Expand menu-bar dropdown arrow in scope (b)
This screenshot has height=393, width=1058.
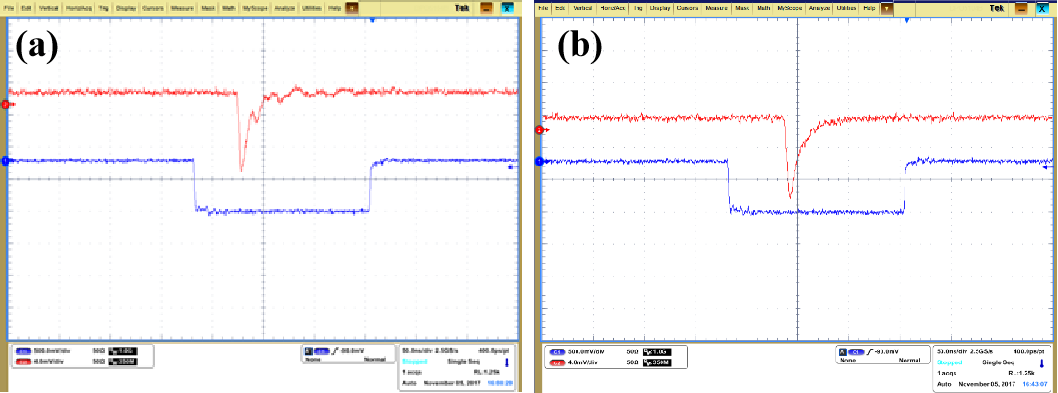click(x=887, y=8)
